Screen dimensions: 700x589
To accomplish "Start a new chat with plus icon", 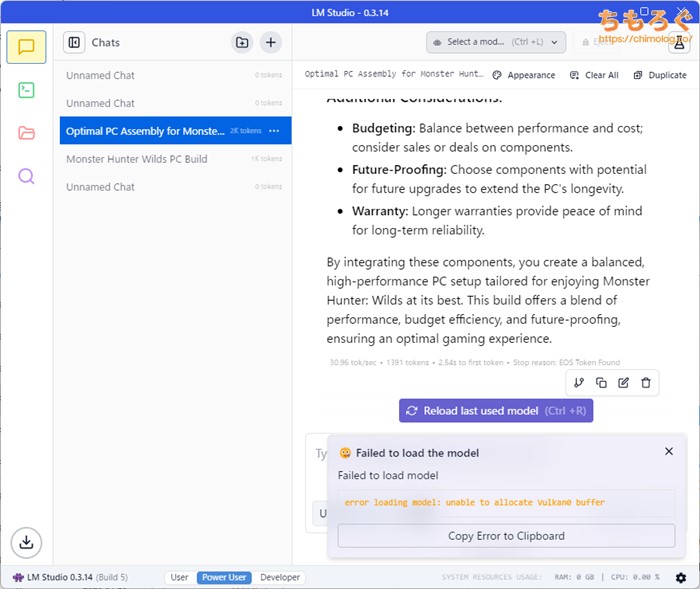I will click(271, 42).
